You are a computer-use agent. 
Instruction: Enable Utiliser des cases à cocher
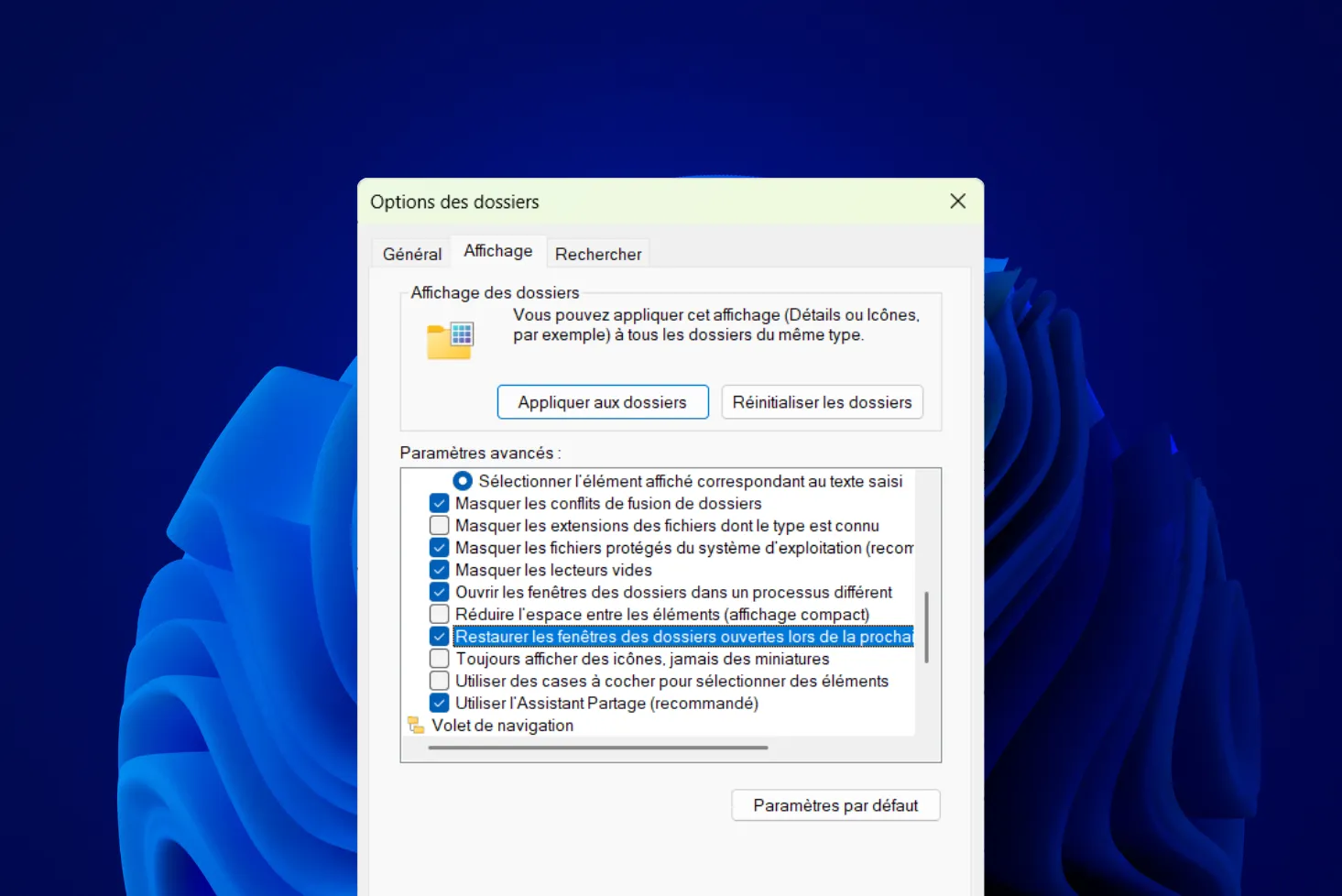point(440,681)
